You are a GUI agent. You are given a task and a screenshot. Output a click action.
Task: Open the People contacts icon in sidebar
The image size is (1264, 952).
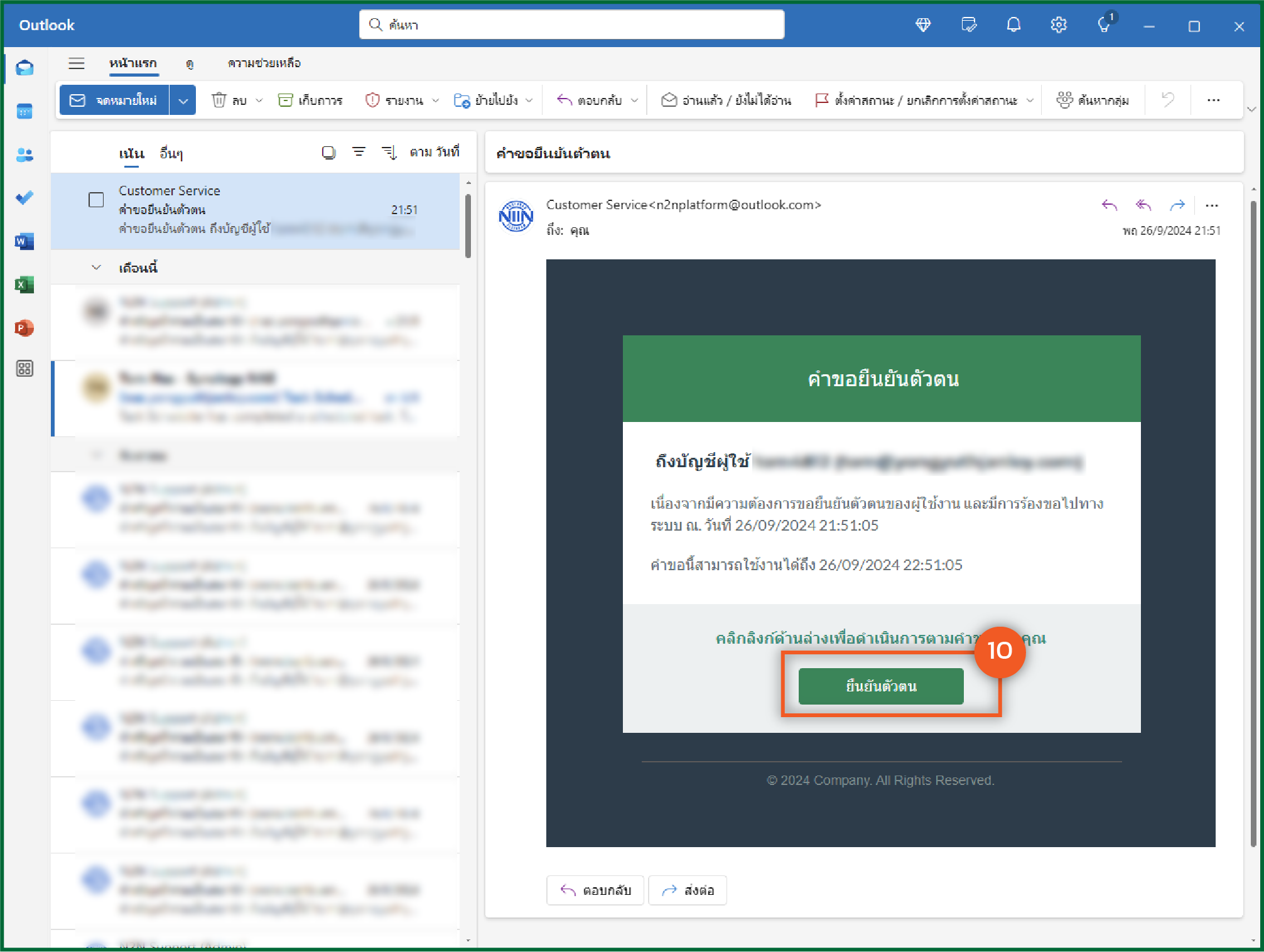click(24, 155)
